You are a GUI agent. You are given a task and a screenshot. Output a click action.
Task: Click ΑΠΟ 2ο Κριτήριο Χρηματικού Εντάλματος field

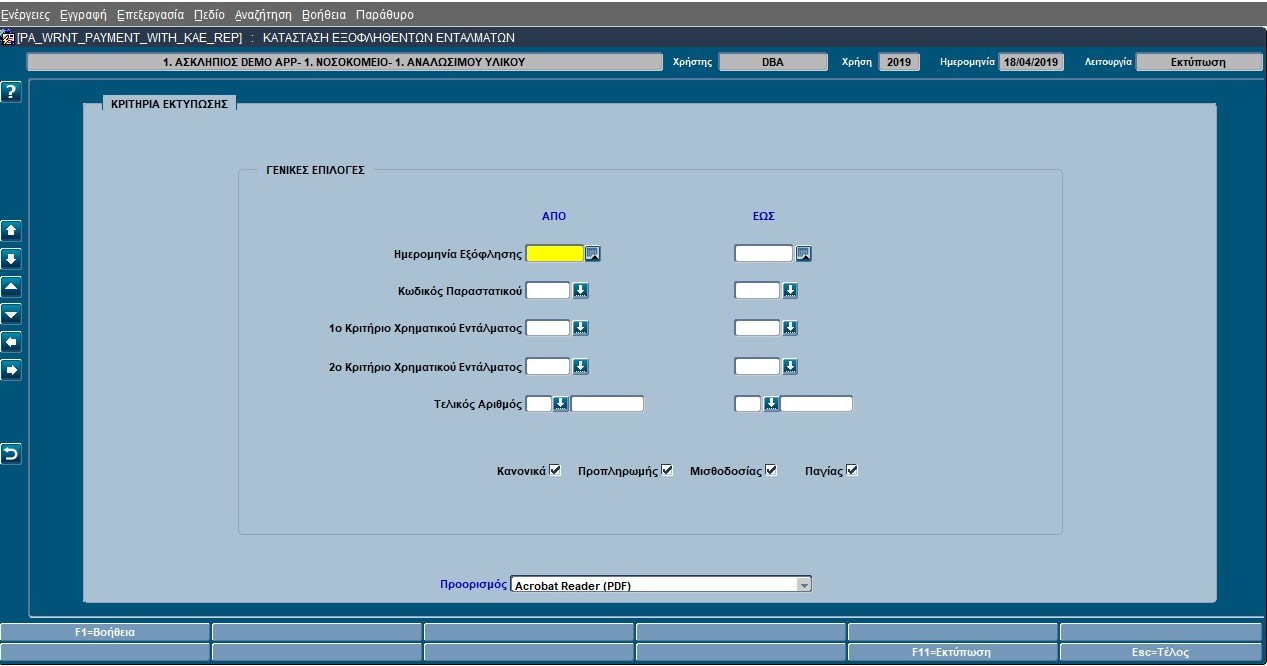[x=548, y=367]
